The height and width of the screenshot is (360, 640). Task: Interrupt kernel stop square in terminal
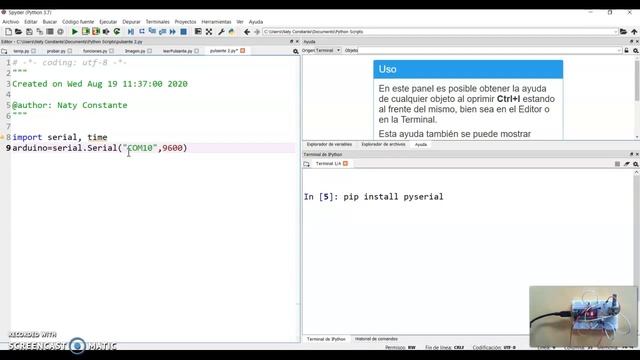click(x=617, y=164)
